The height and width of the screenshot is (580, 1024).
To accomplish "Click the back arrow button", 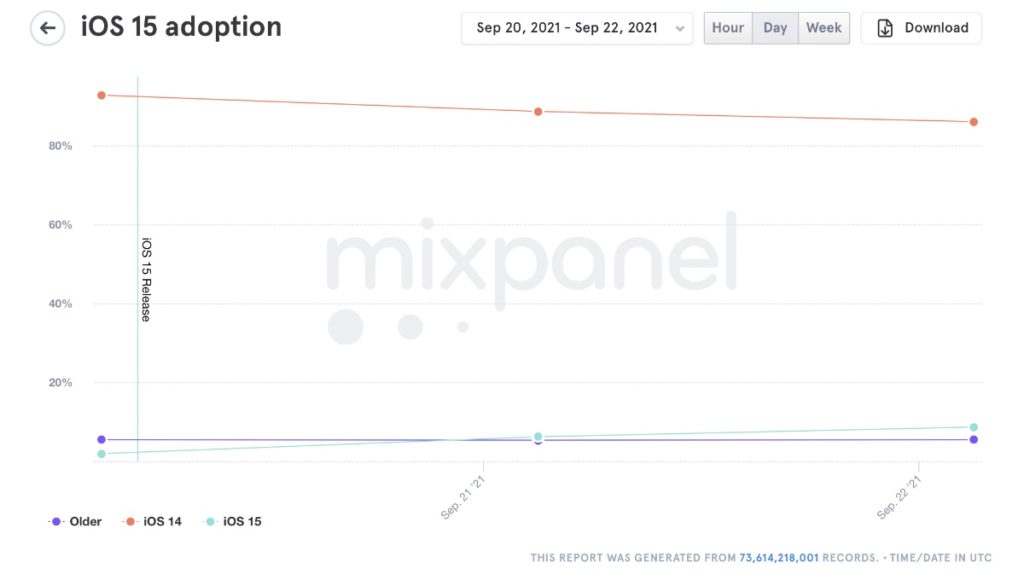I will pyautogui.click(x=47, y=28).
